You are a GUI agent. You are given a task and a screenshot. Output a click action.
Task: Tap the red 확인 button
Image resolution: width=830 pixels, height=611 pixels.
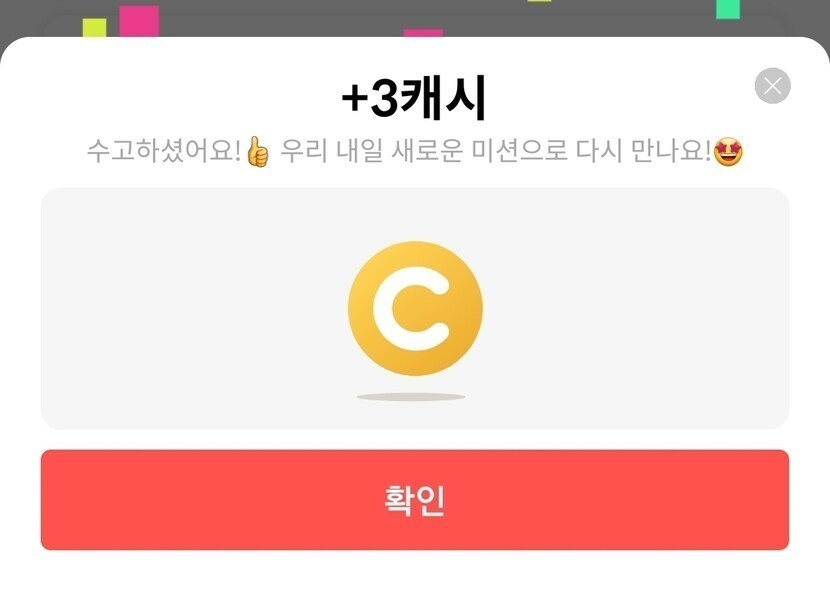[415, 500]
